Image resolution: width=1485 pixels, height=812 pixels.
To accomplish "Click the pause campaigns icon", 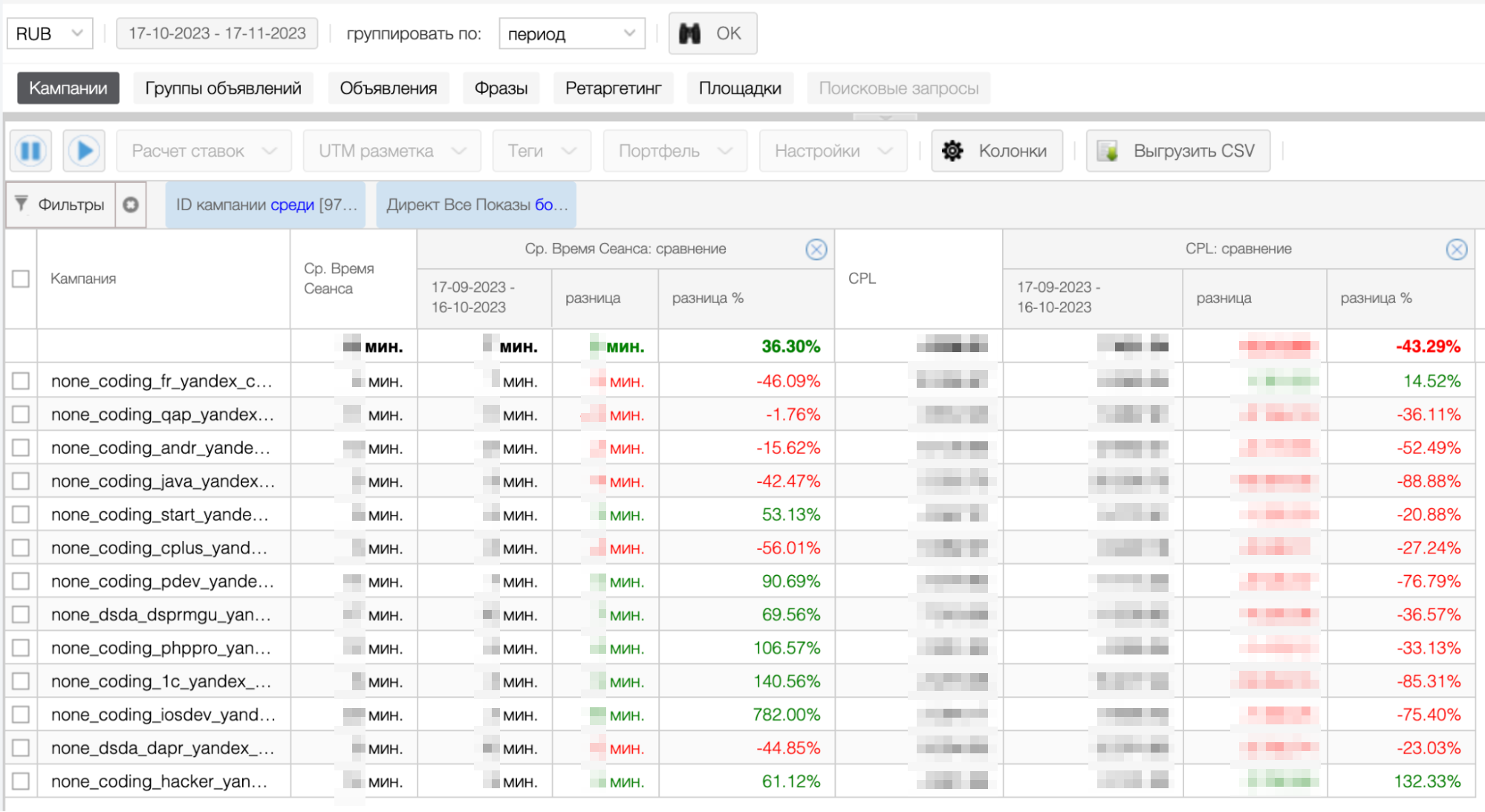I will [30, 151].
